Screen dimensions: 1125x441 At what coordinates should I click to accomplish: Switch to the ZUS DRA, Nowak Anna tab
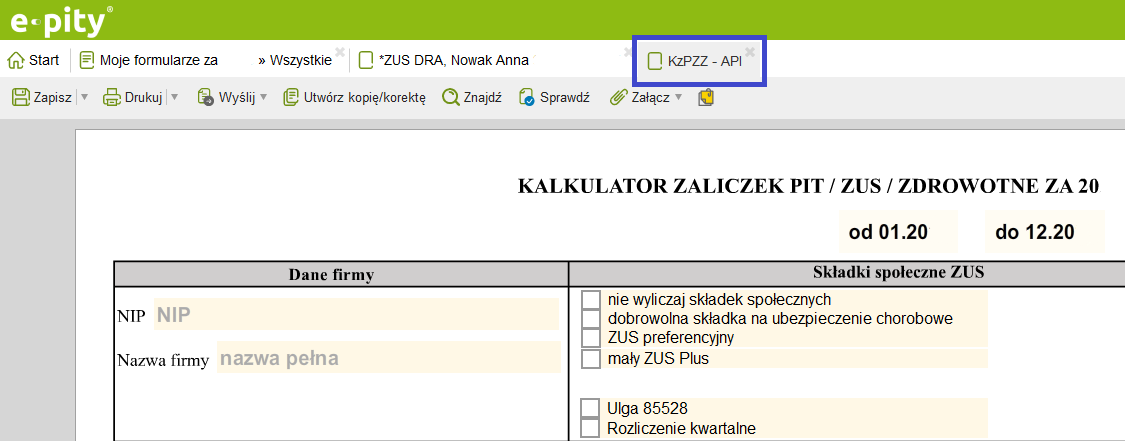point(452,60)
